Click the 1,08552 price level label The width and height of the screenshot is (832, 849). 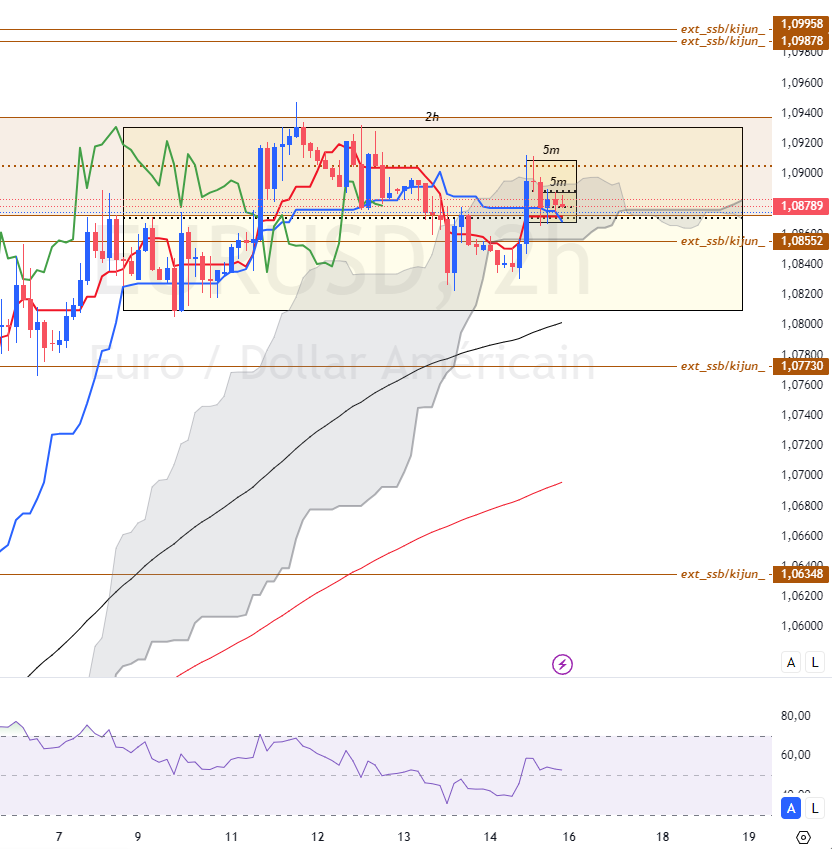(801, 241)
